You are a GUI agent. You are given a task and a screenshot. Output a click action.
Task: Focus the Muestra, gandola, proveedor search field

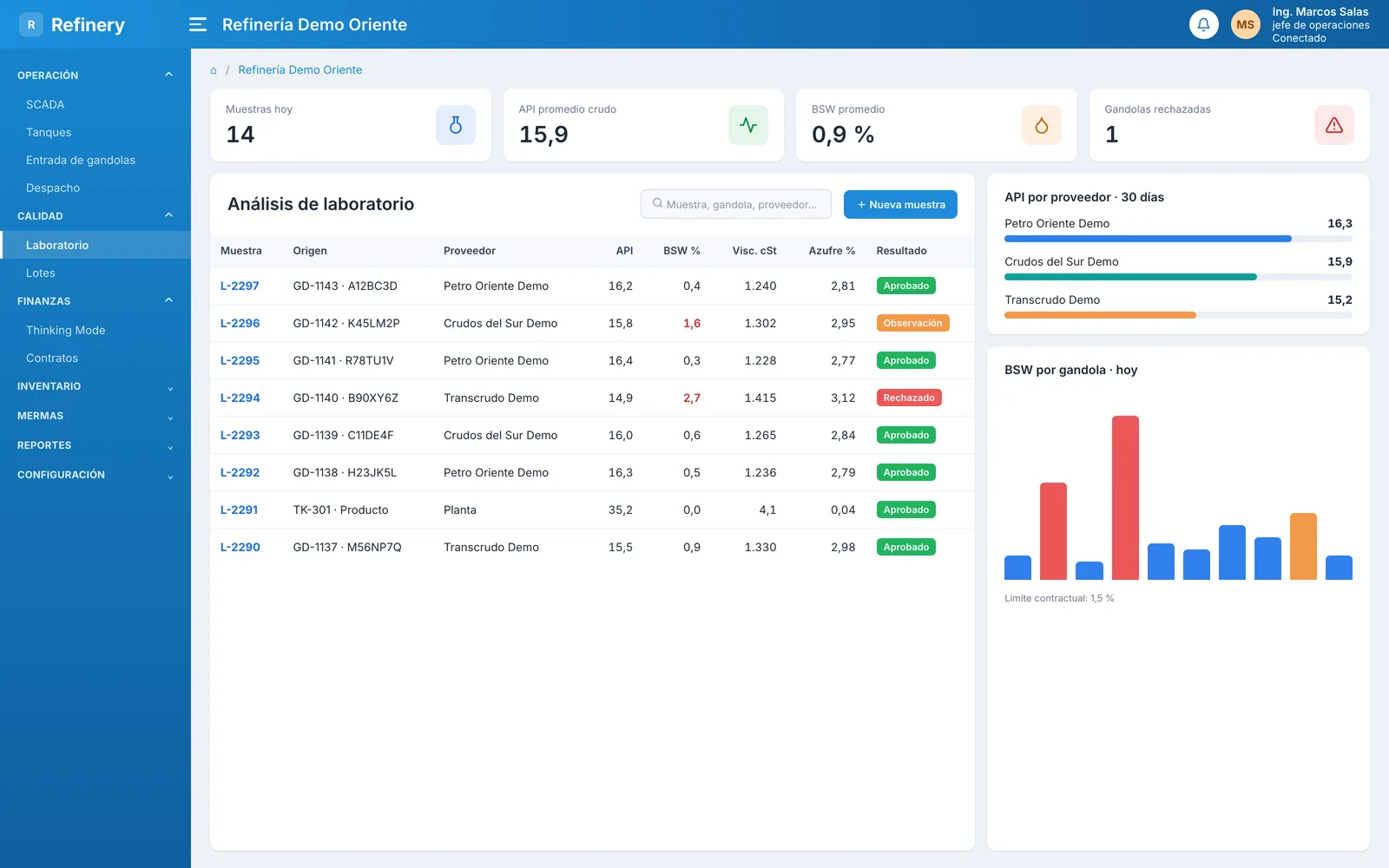(736, 205)
